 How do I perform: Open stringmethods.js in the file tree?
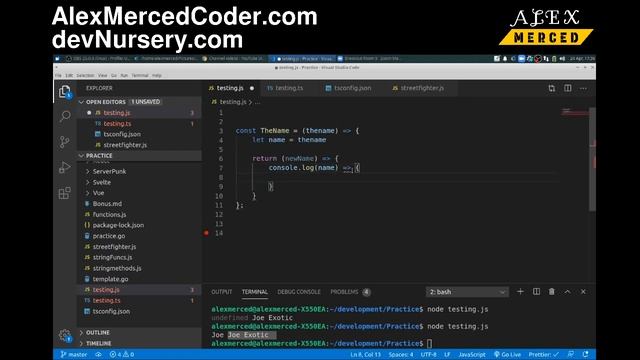139,268
